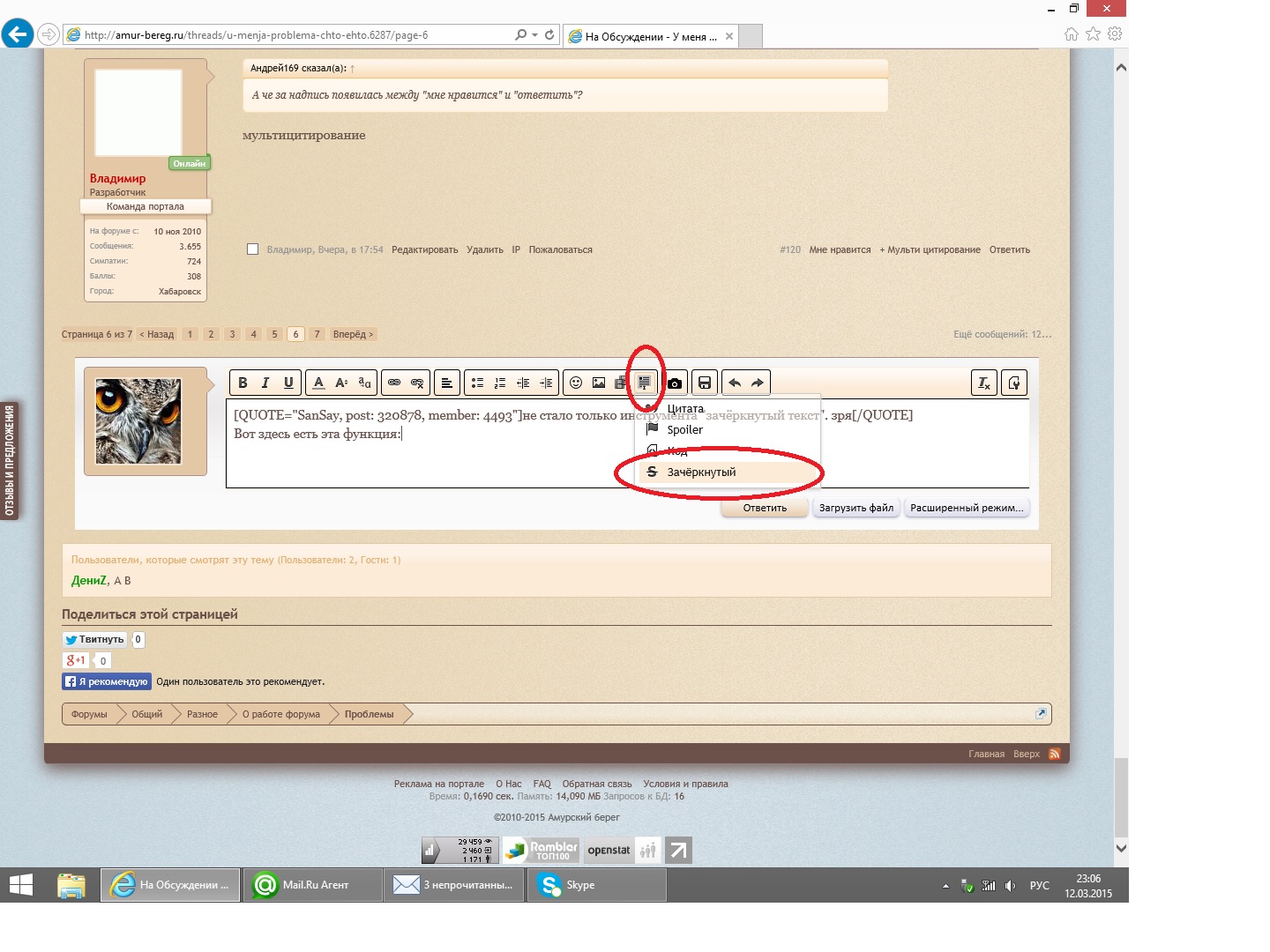Open the font size dropdown
1270x952 pixels.
[341, 383]
